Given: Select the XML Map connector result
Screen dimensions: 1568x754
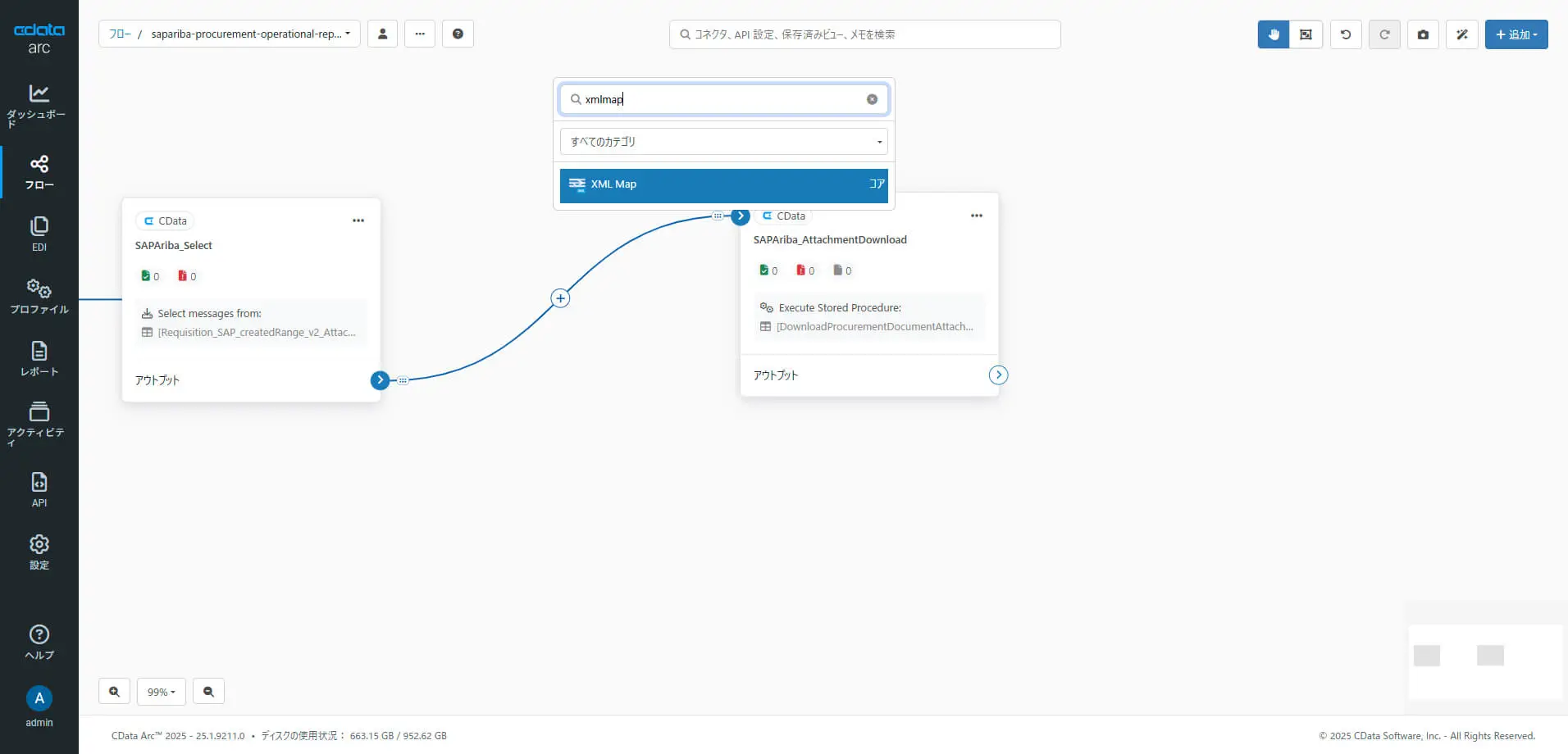Looking at the screenshot, I should click(724, 184).
